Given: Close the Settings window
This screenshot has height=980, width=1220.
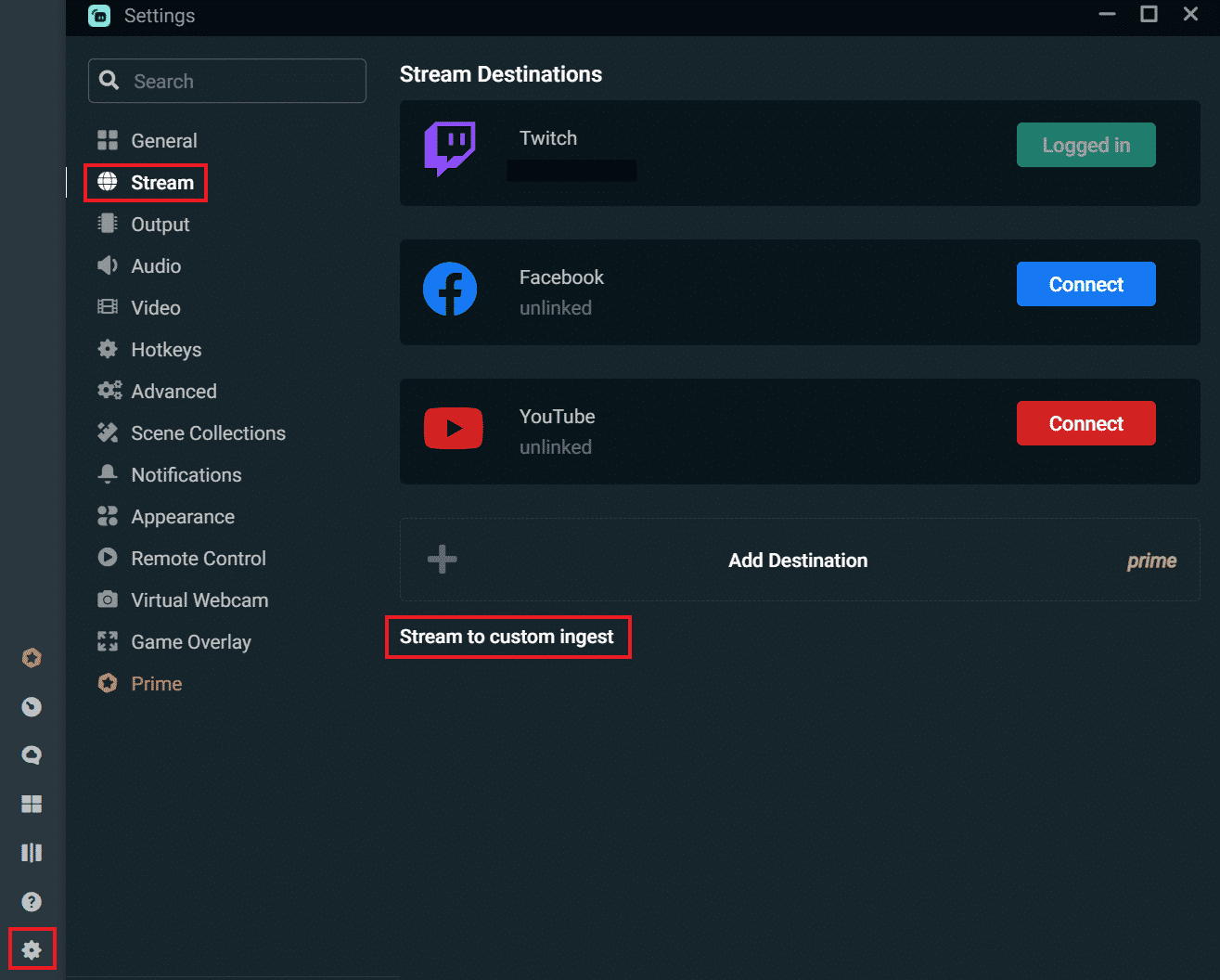Looking at the screenshot, I should click(1190, 14).
